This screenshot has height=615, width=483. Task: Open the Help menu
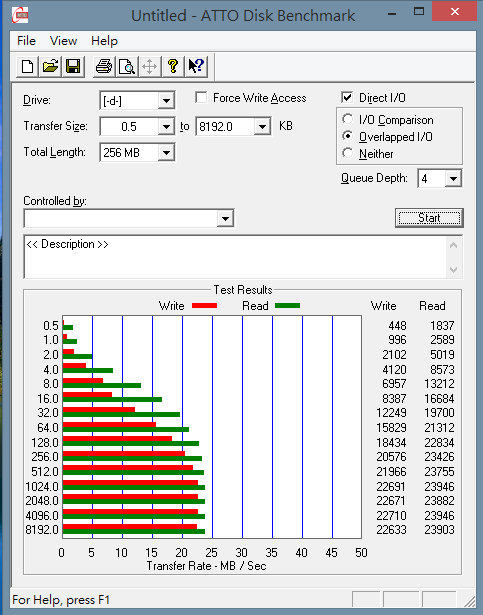pos(104,41)
